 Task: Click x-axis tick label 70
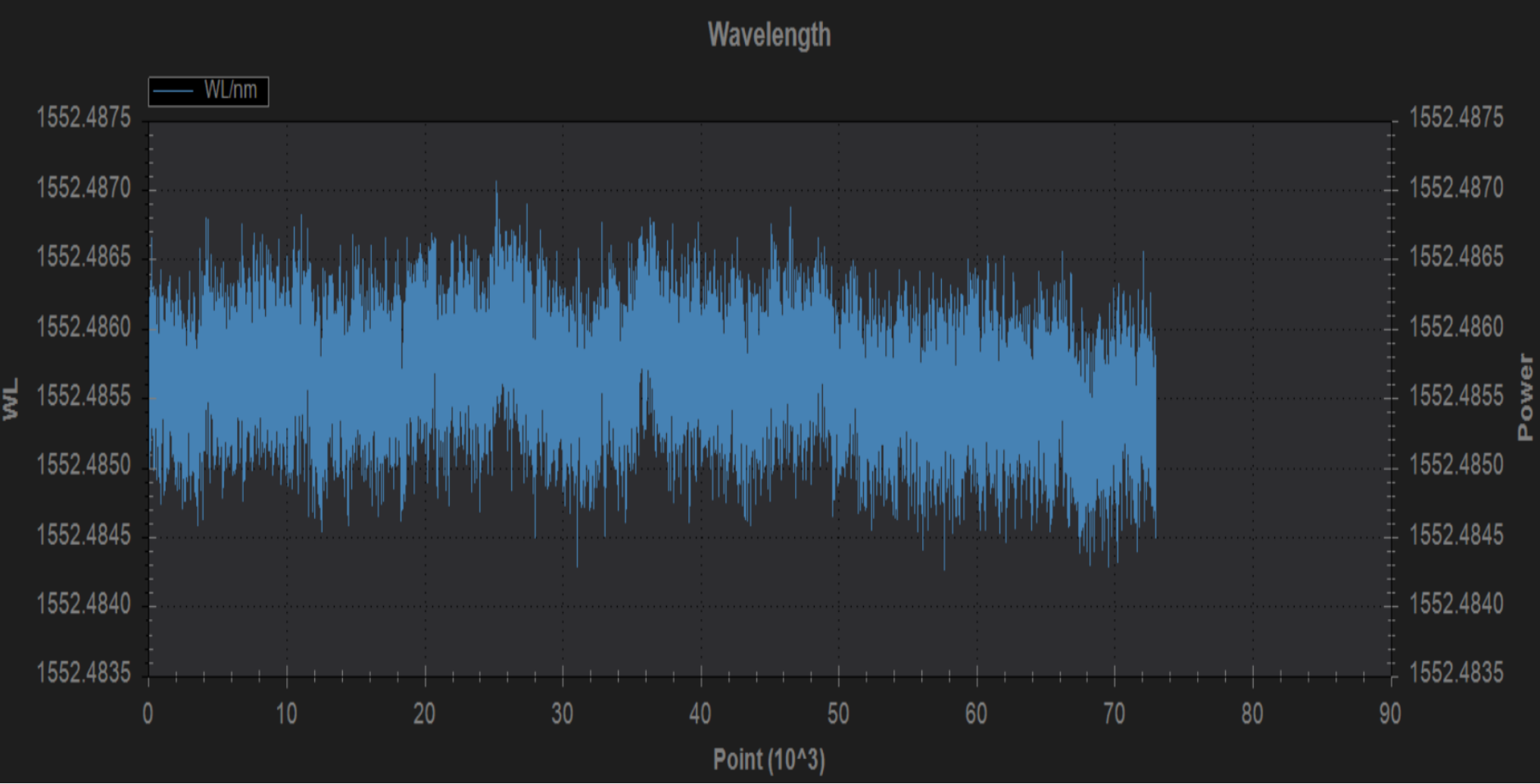1114,714
